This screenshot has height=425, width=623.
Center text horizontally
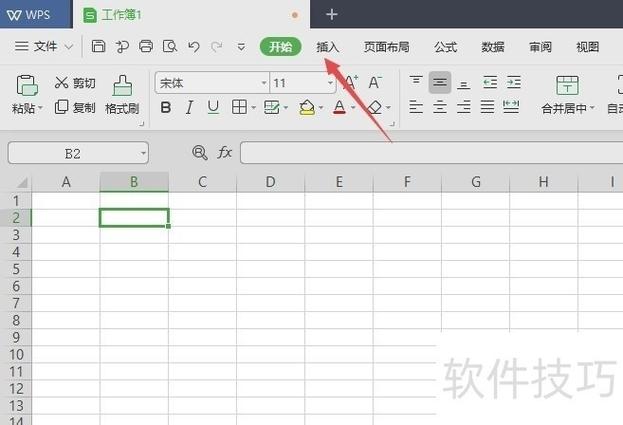click(440, 107)
